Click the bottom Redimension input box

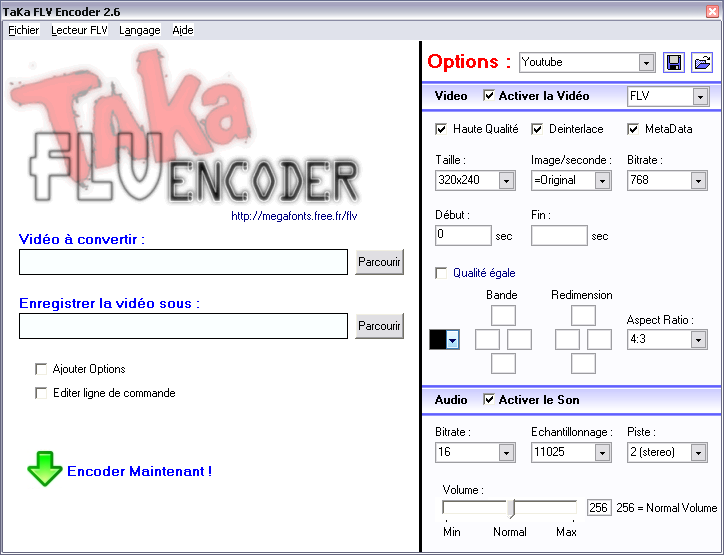tap(583, 364)
